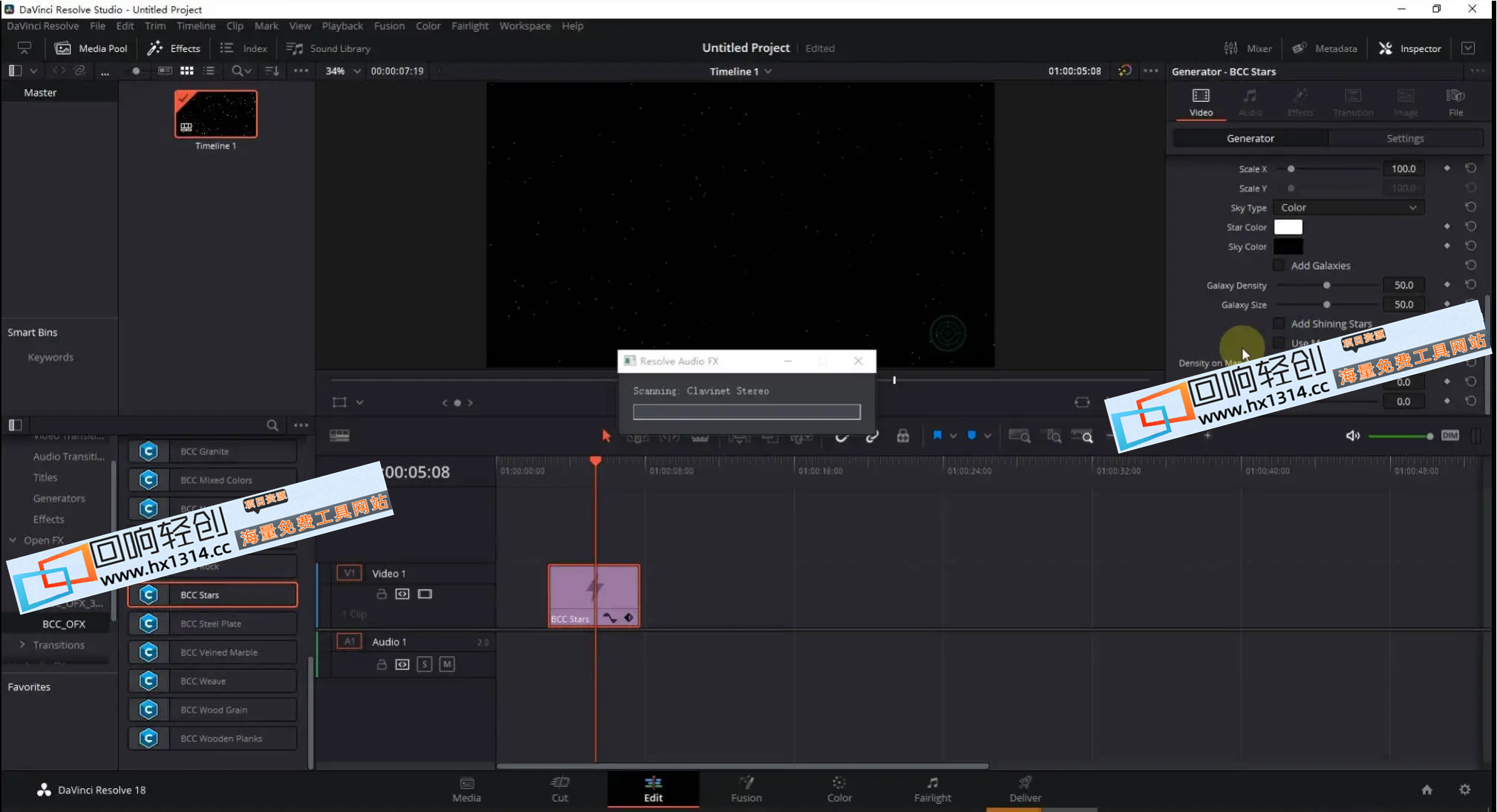Switch media pool to thumbnail view

click(x=187, y=71)
